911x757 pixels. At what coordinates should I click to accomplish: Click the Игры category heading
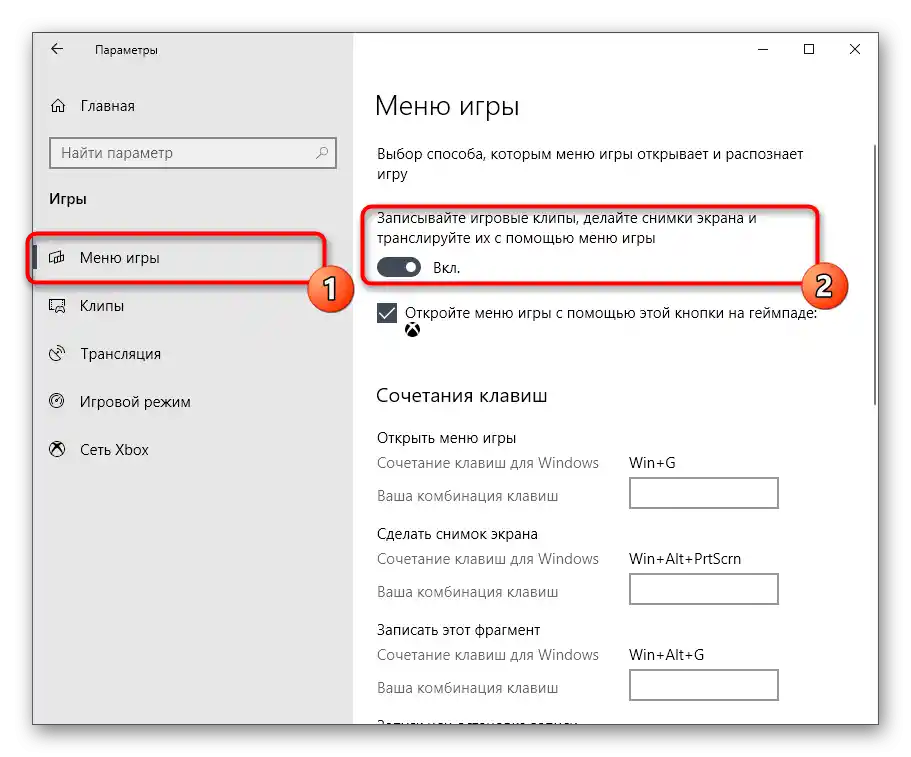(x=68, y=199)
